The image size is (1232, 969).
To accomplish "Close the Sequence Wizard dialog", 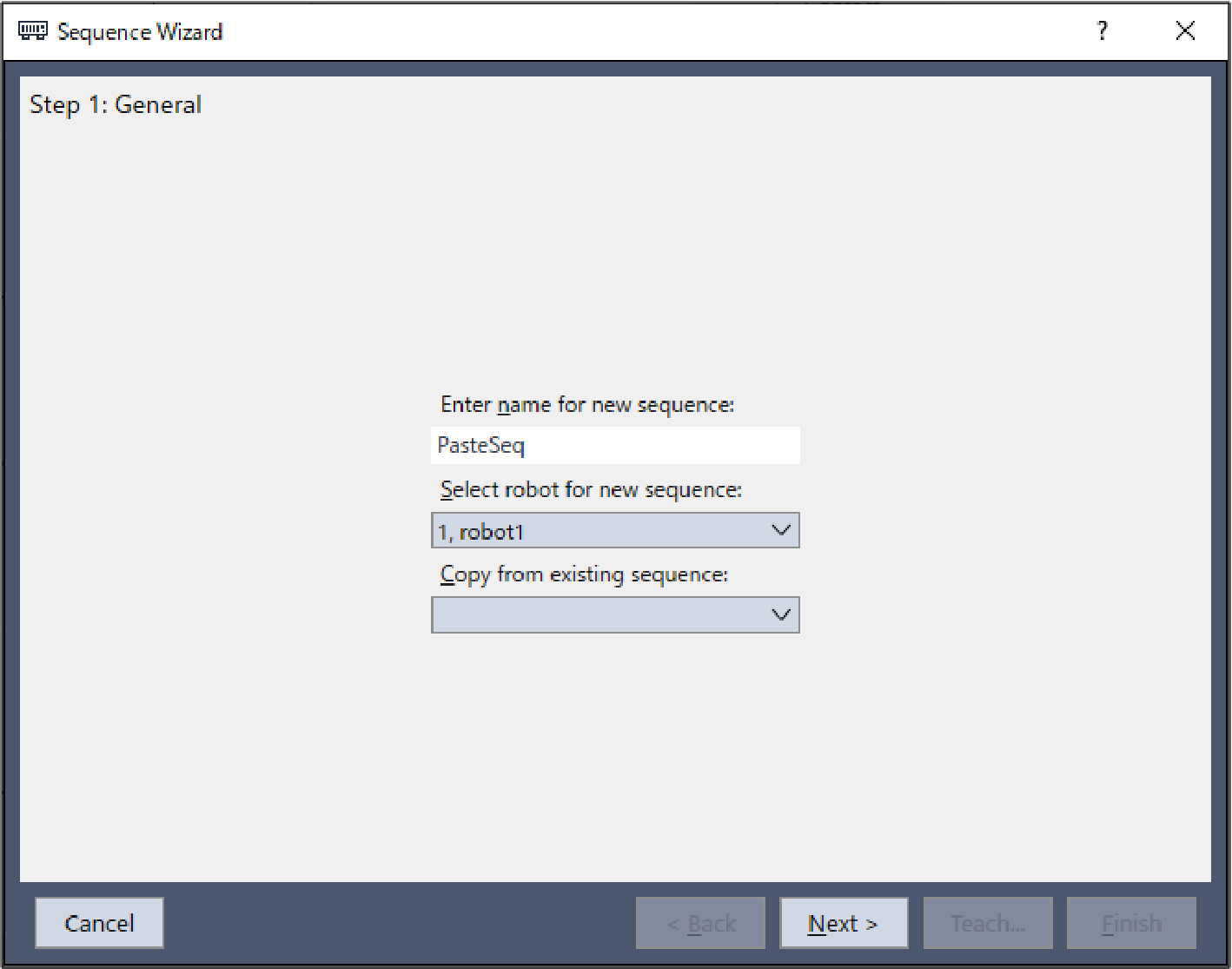I will 1184,31.
